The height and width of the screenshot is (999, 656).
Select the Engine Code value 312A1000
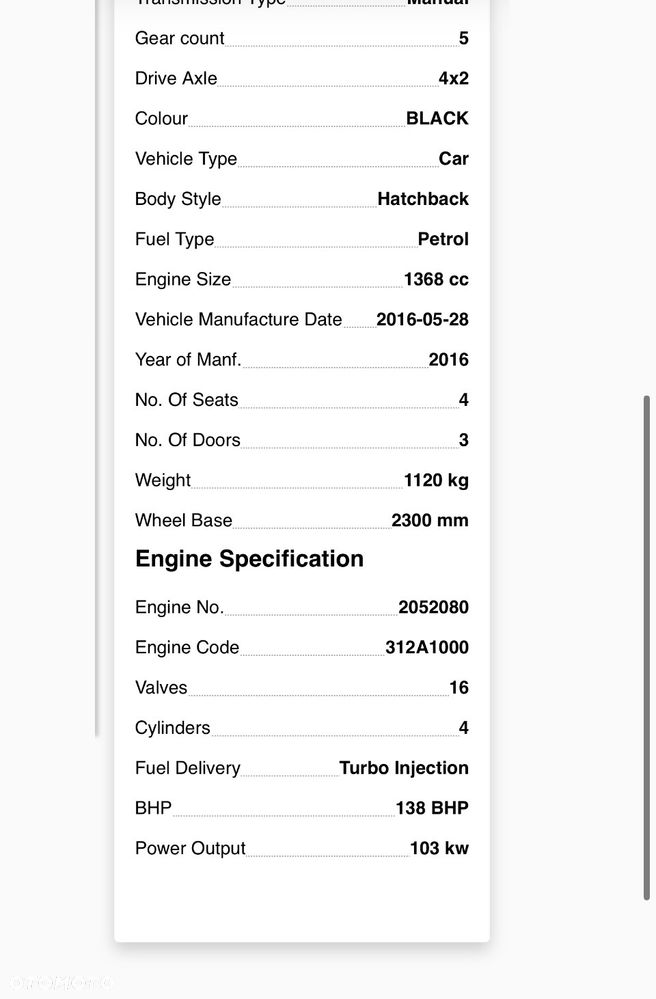427,647
